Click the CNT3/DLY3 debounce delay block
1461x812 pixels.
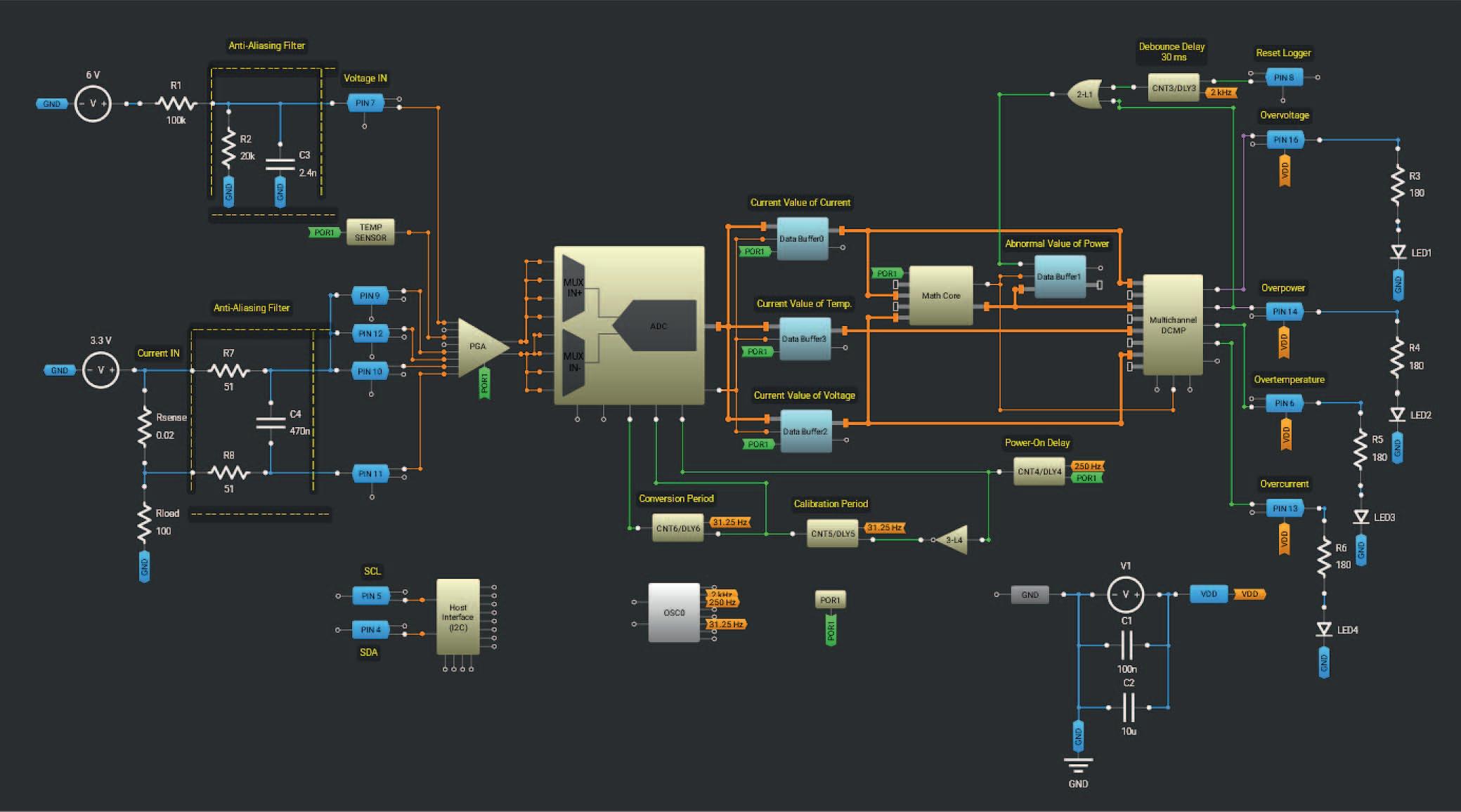(x=1173, y=88)
